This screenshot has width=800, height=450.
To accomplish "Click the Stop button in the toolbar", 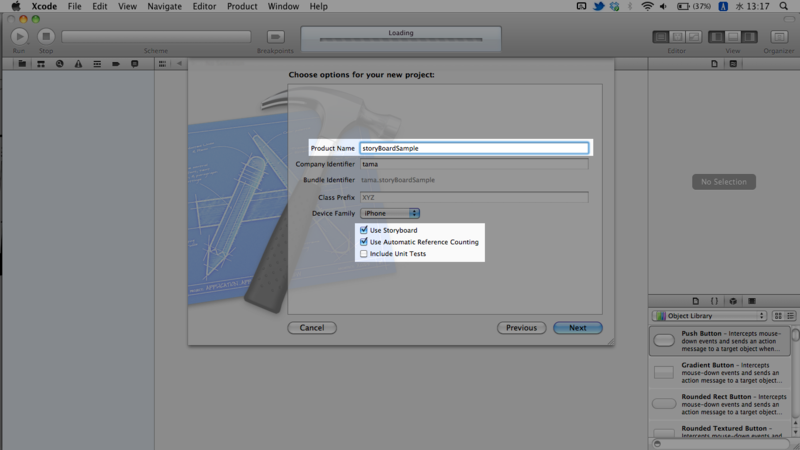I will tap(46, 36).
